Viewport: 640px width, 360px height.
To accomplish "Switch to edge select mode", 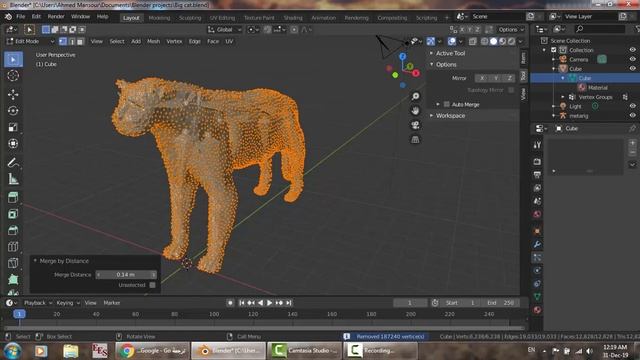I will click(x=72, y=41).
